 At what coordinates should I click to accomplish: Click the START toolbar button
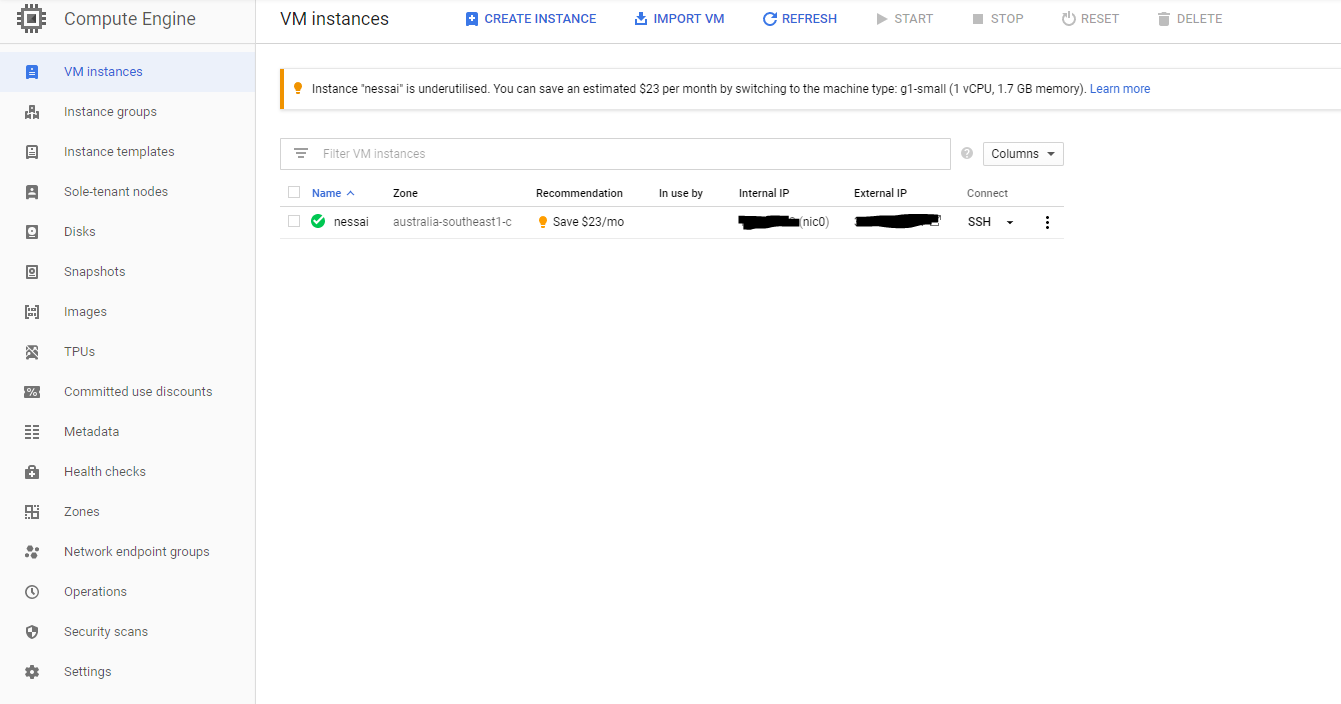pyautogui.click(x=904, y=19)
